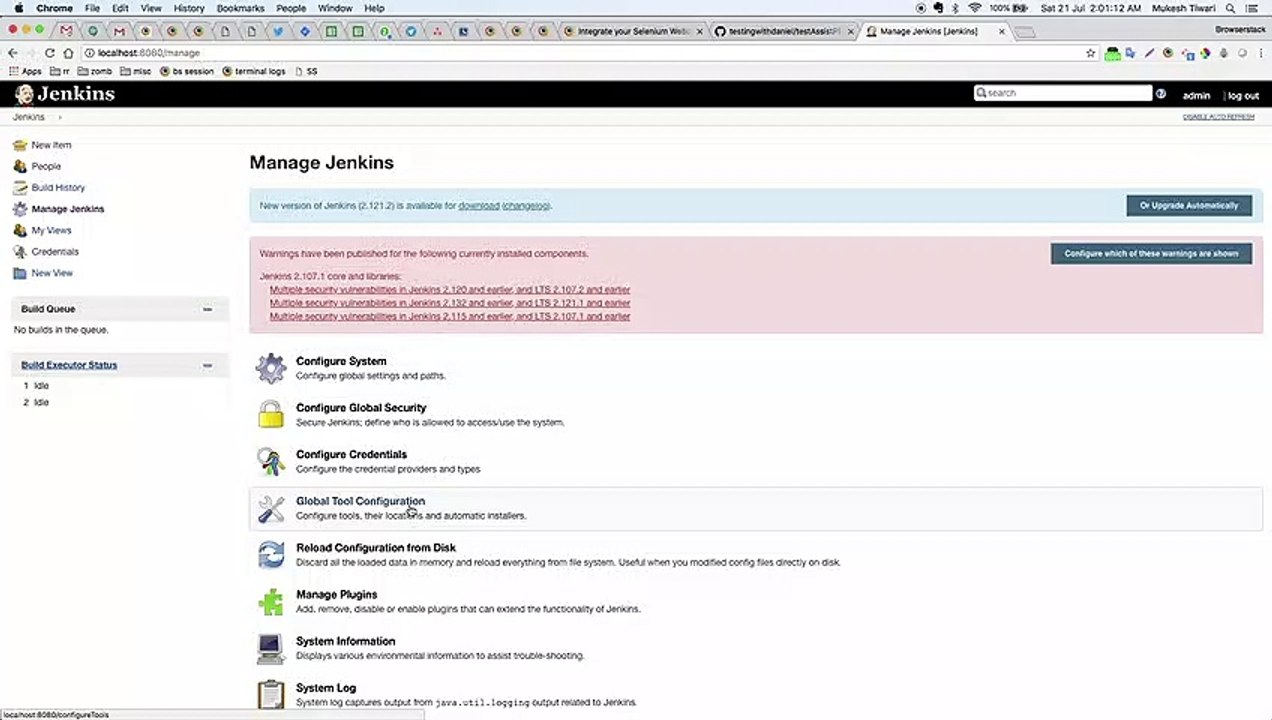
Task: Click the Jenkins breadcrumb link
Action: 28,117
